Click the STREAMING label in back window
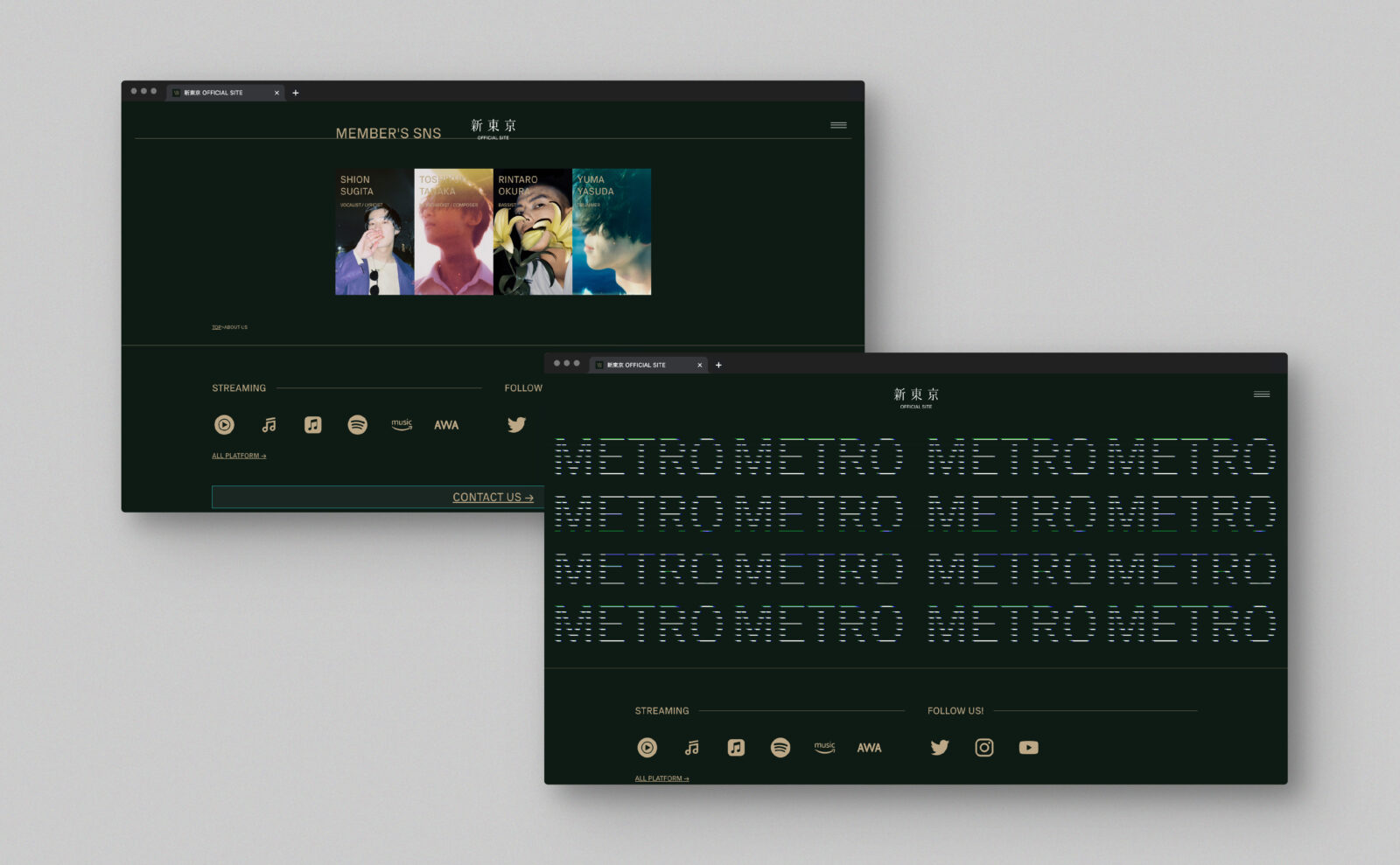The height and width of the screenshot is (865, 1400). (x=239, y=388)
